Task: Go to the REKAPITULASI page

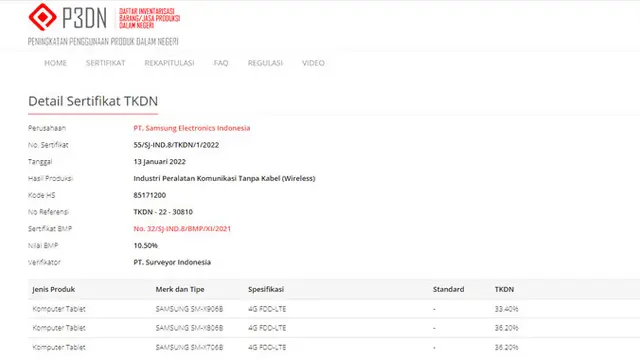Action: (169, 63)
